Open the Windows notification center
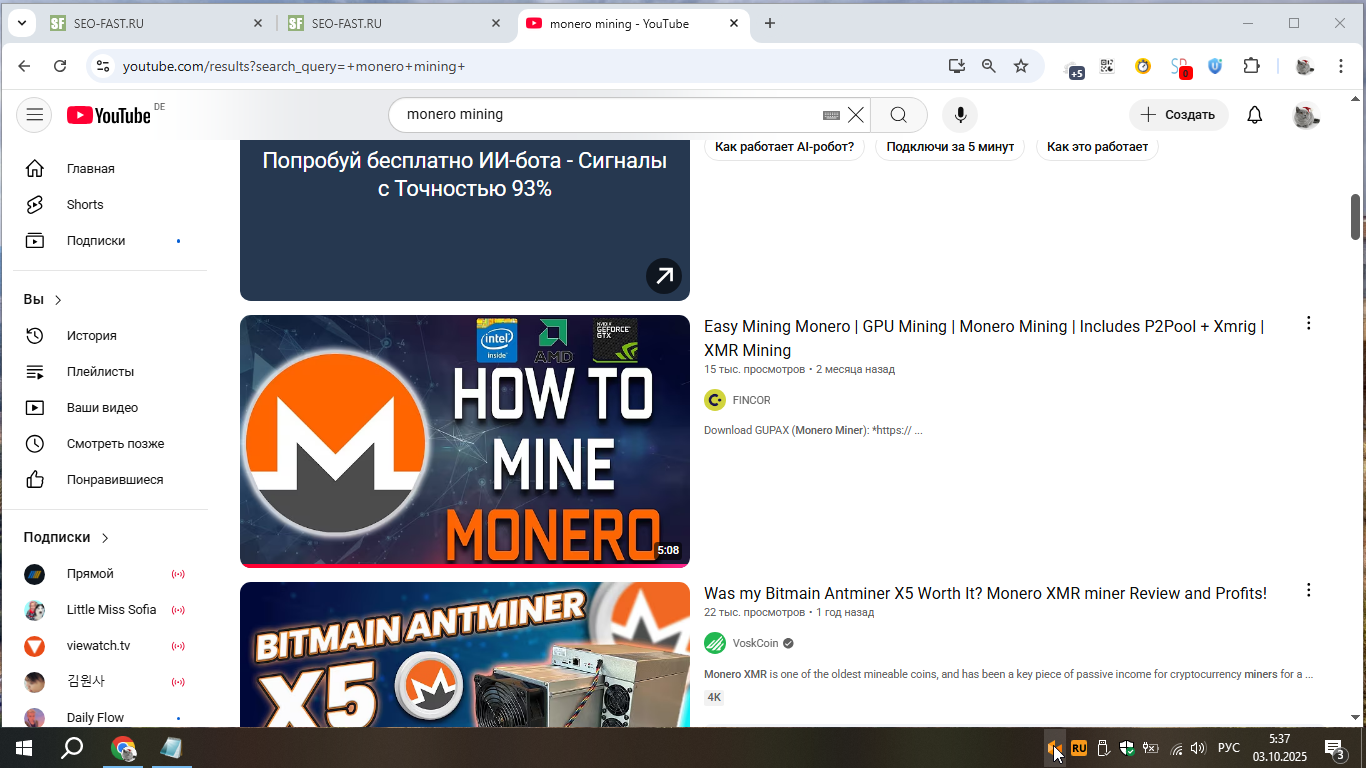Viewport: 1366px width, 768px height. coord(1334,748)
